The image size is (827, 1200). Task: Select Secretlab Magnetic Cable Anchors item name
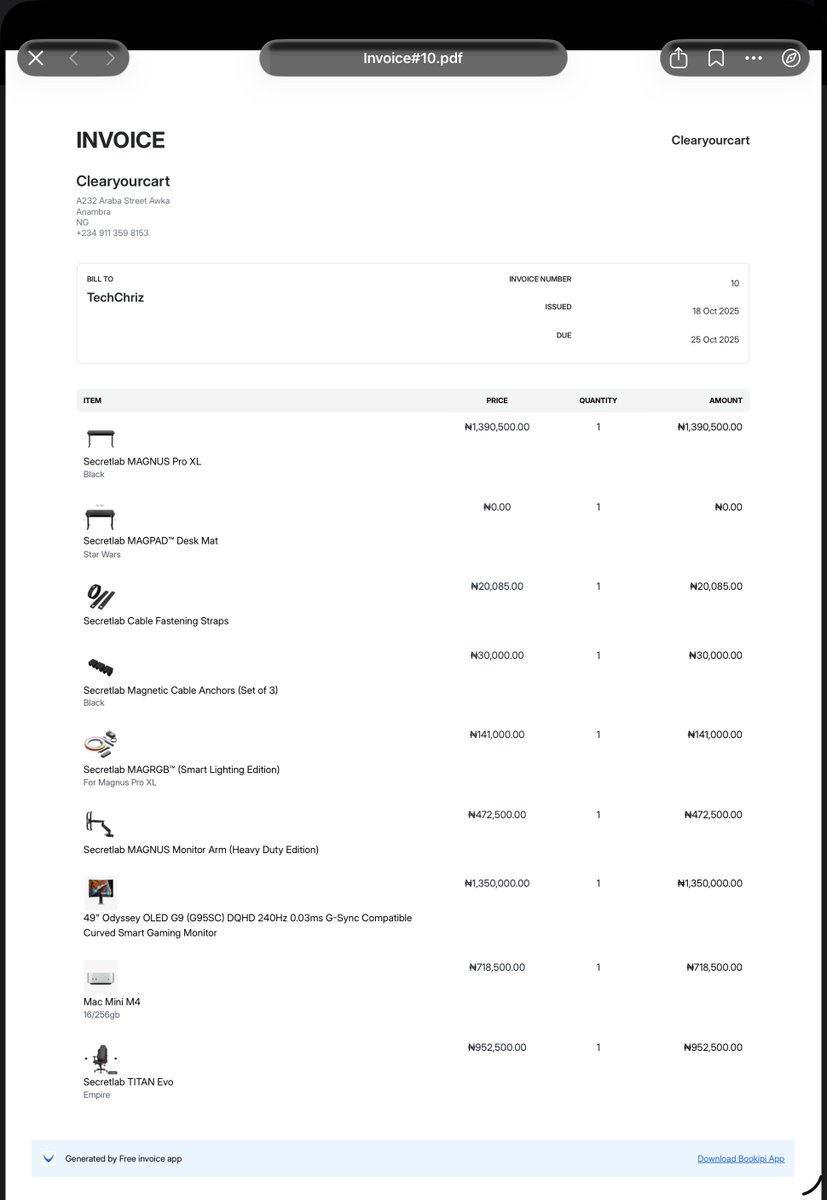(180, 691)
